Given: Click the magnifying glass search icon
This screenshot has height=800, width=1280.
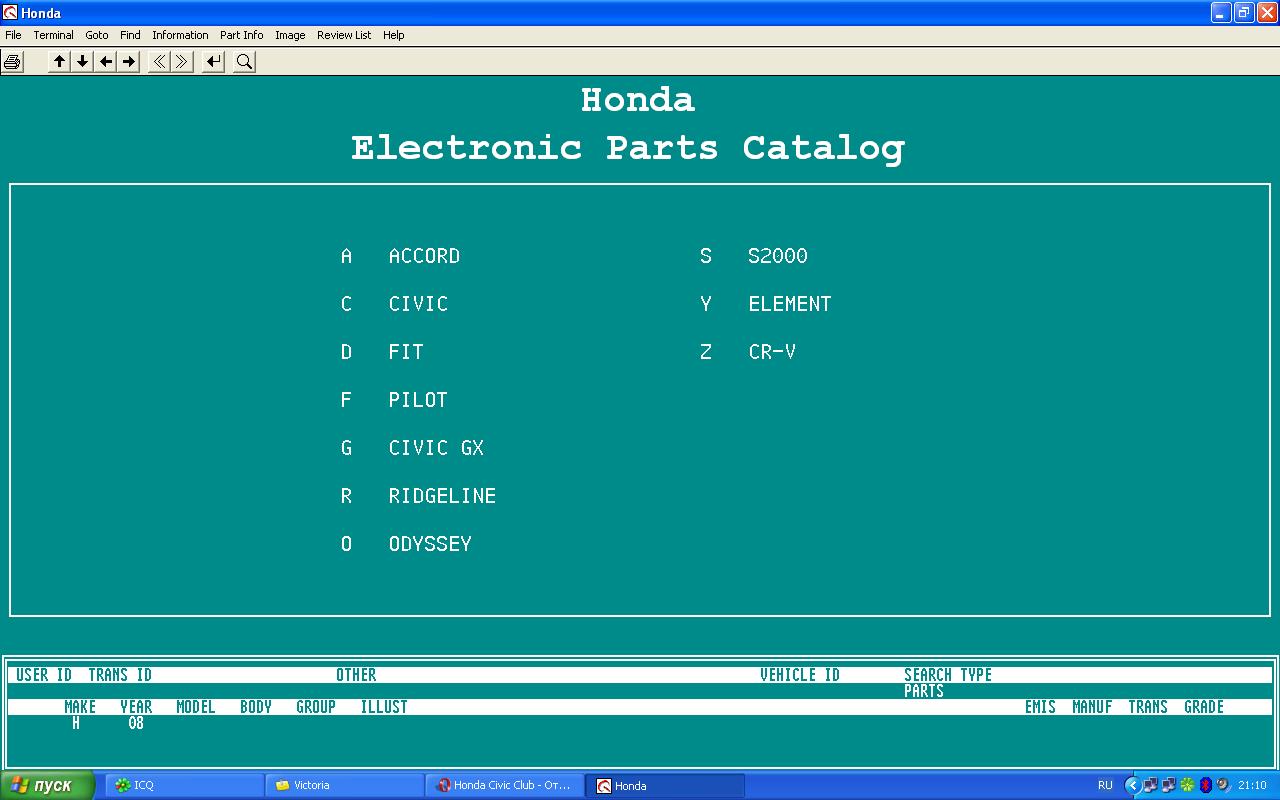Looking at the screenshot, I should pos(244,62).
